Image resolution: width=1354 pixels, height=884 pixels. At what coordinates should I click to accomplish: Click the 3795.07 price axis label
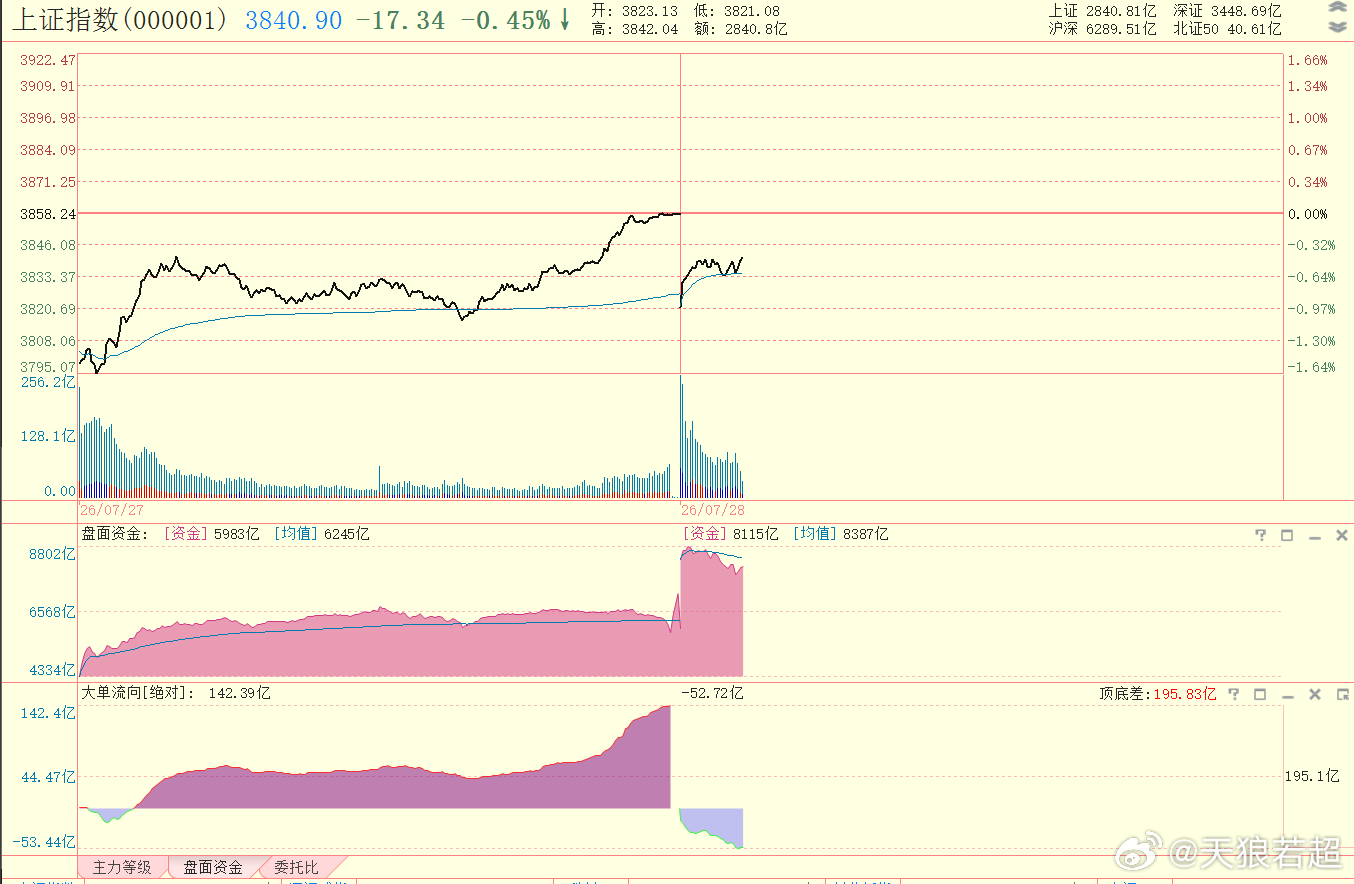pyautogui.click(x=47, y=367)
